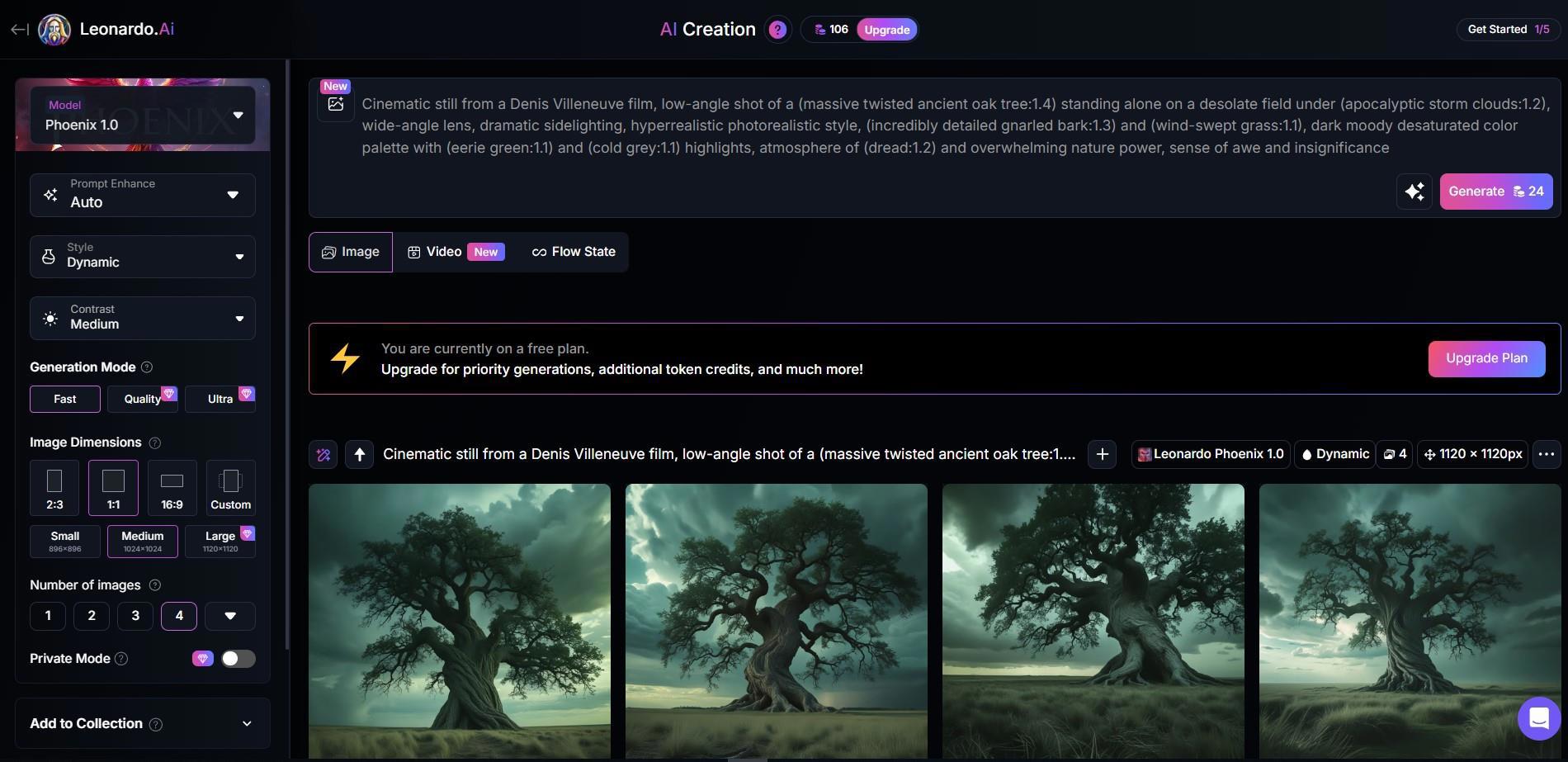Click the Generate button
Image resolution: width=1568 pixels, height=762 pixels.
tap(1496, 192)
